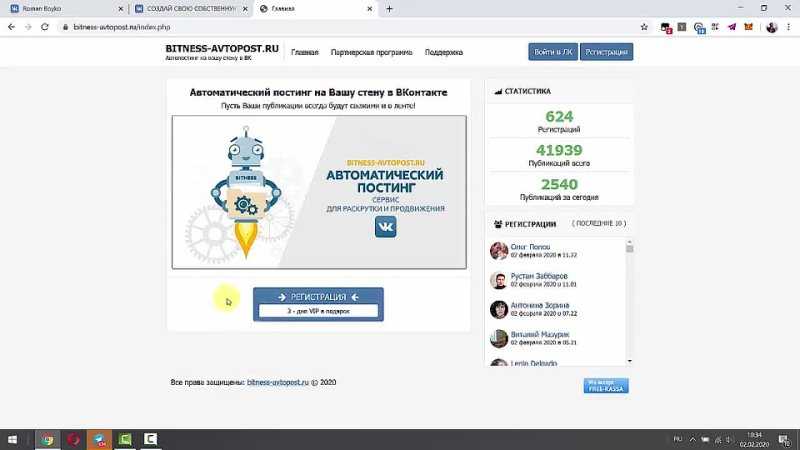Click the top Регистрация button
800x450 pixels.
point(606,52)
